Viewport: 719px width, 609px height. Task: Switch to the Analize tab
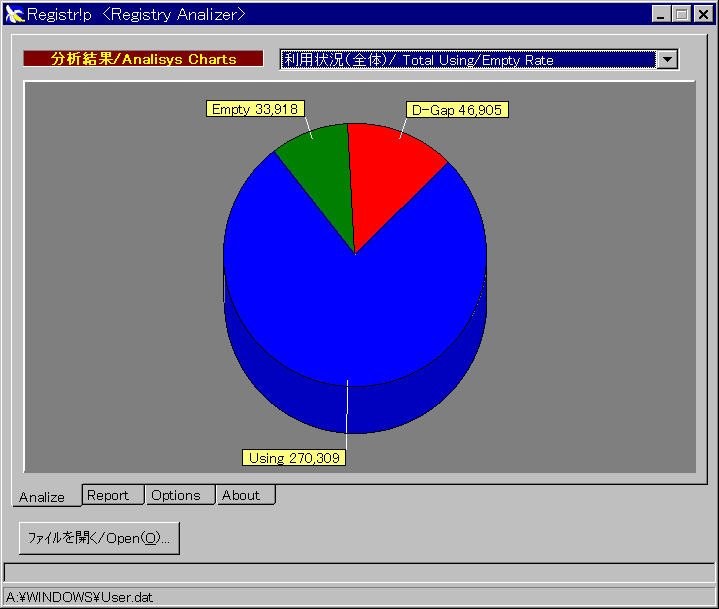click(x=42, y=497)
